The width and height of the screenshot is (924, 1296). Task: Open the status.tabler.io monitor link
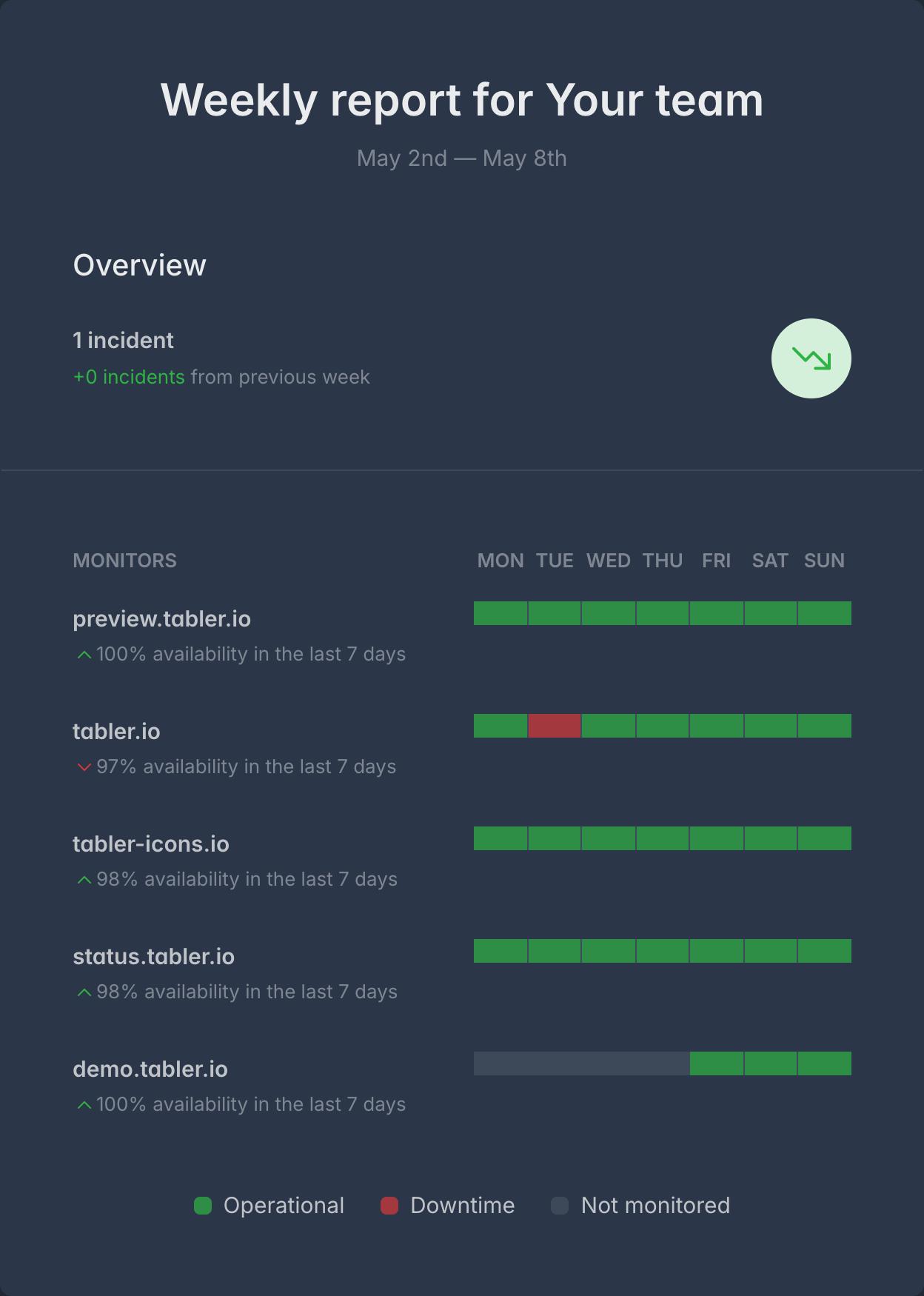153,957
